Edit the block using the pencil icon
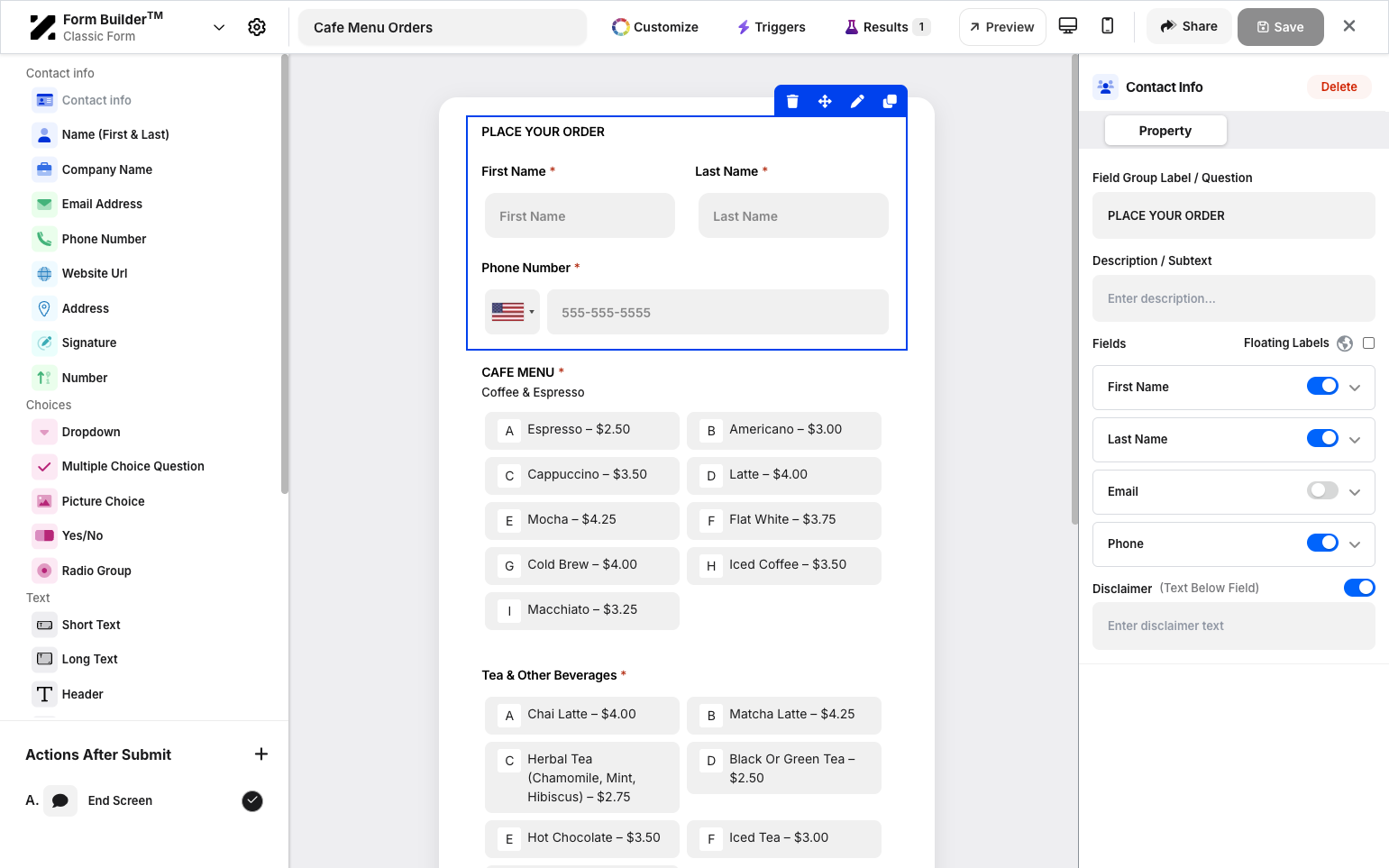The width and height of the screenshot is (1389, 868). [857, 101]
